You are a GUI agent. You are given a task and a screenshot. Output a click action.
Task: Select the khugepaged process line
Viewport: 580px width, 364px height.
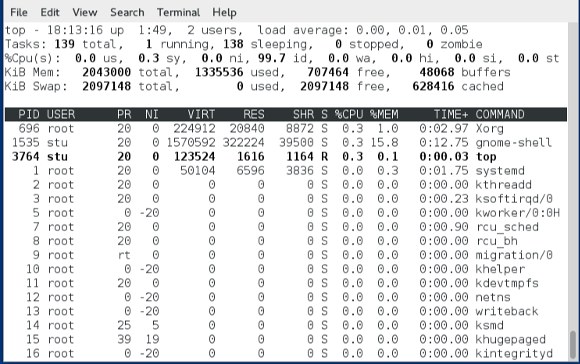click(286, 340)
